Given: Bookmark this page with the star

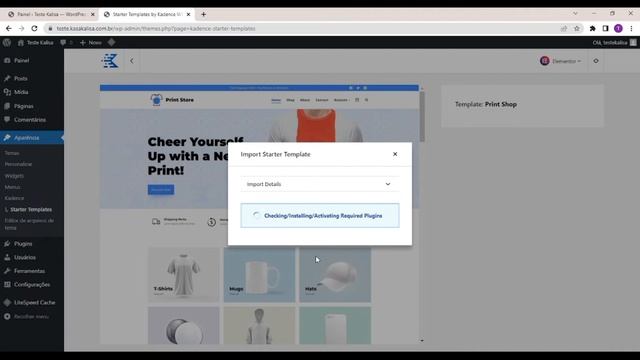Looking at the screenshot, I should [577, 29].
